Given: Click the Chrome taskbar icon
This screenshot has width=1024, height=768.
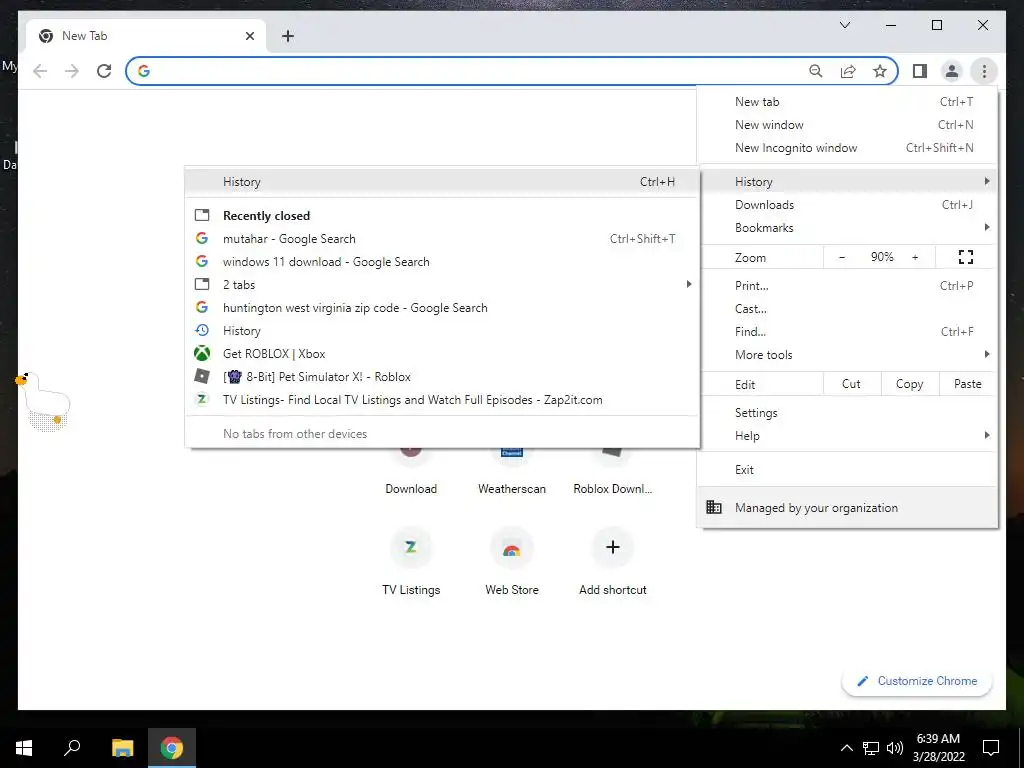Looking at the screenshot, I should (172, 748).
